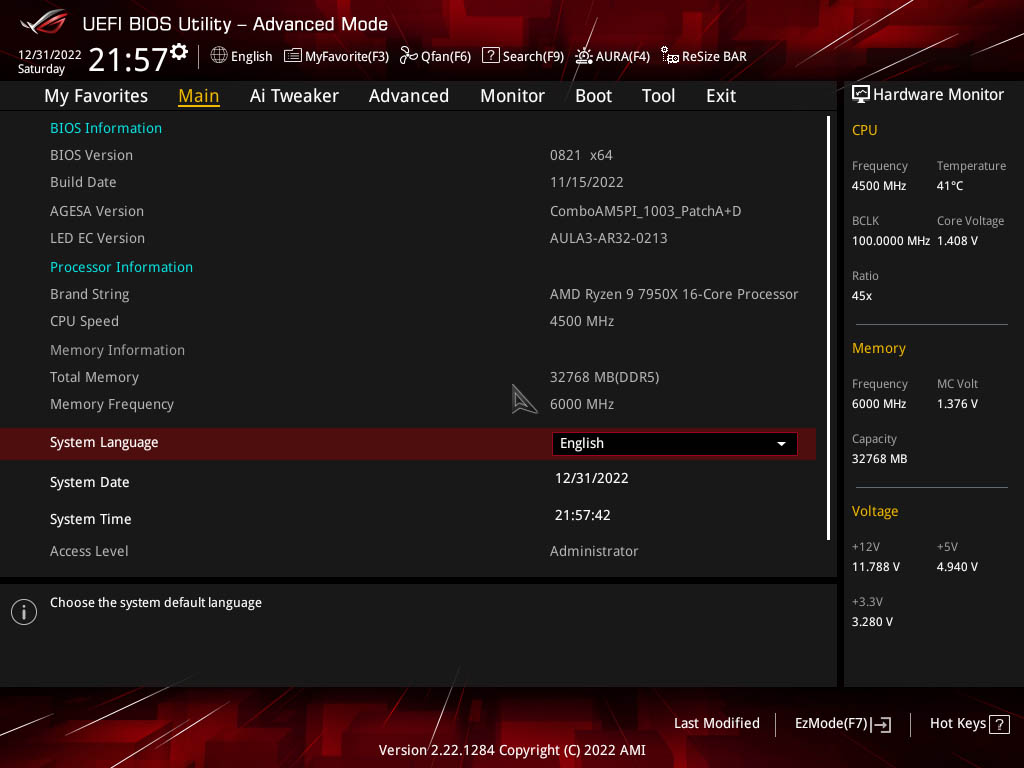Switch to EzMode(F7)

842,724
